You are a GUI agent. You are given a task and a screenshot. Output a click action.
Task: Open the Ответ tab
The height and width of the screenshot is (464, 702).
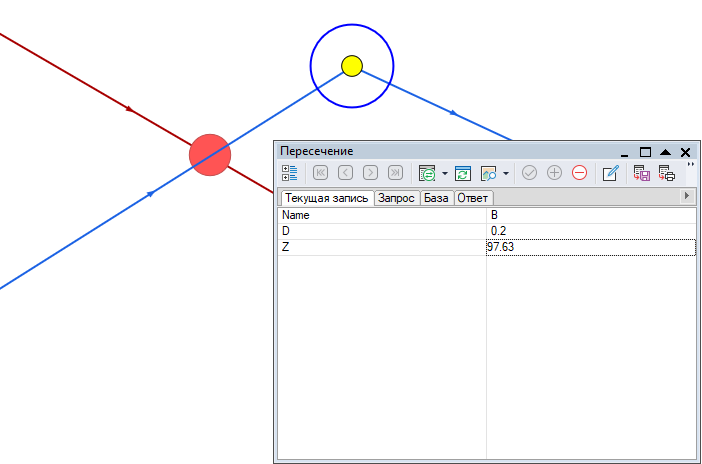[473, 198]
